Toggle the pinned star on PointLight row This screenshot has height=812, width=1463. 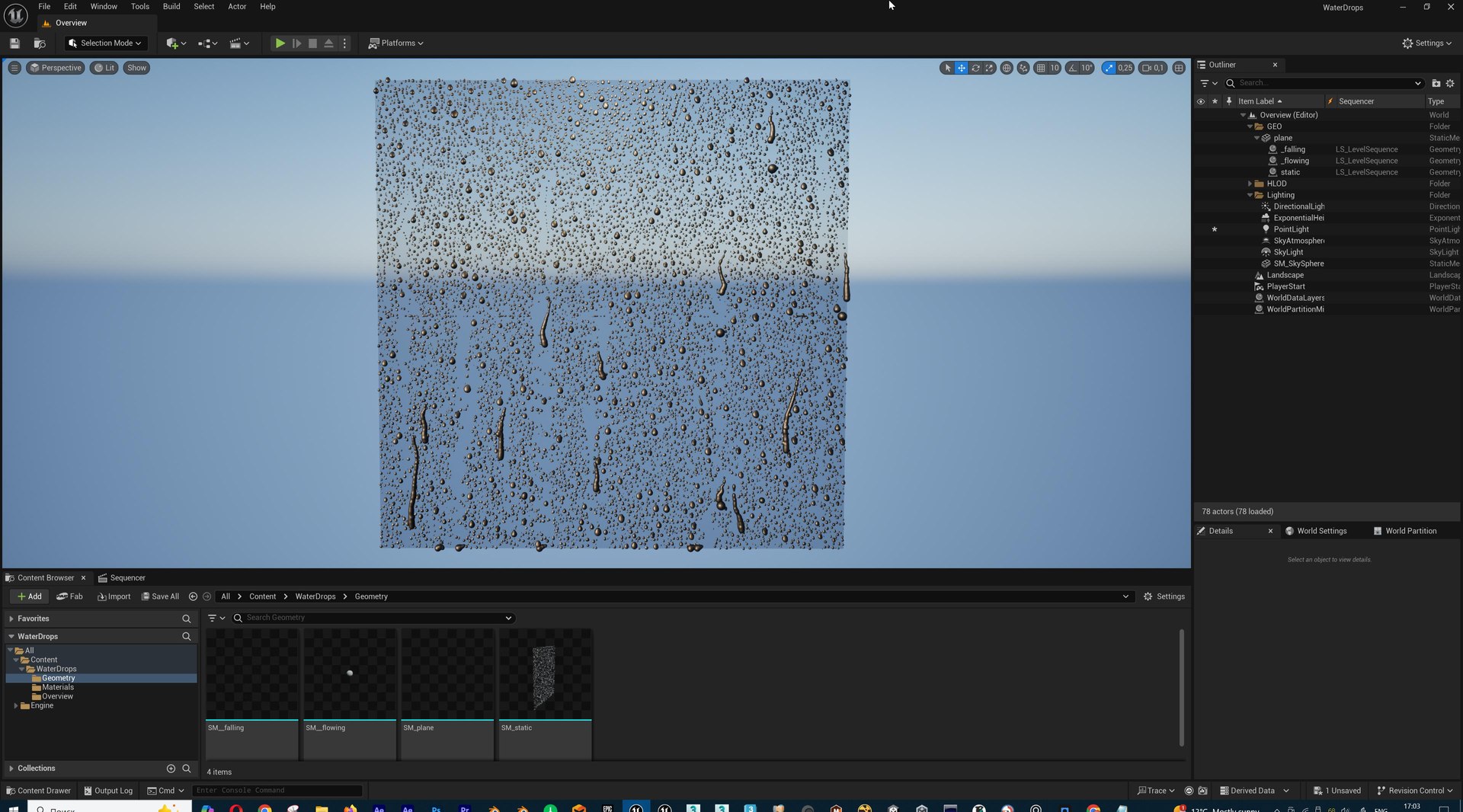pyautogui.click(x=1215, y=229)
